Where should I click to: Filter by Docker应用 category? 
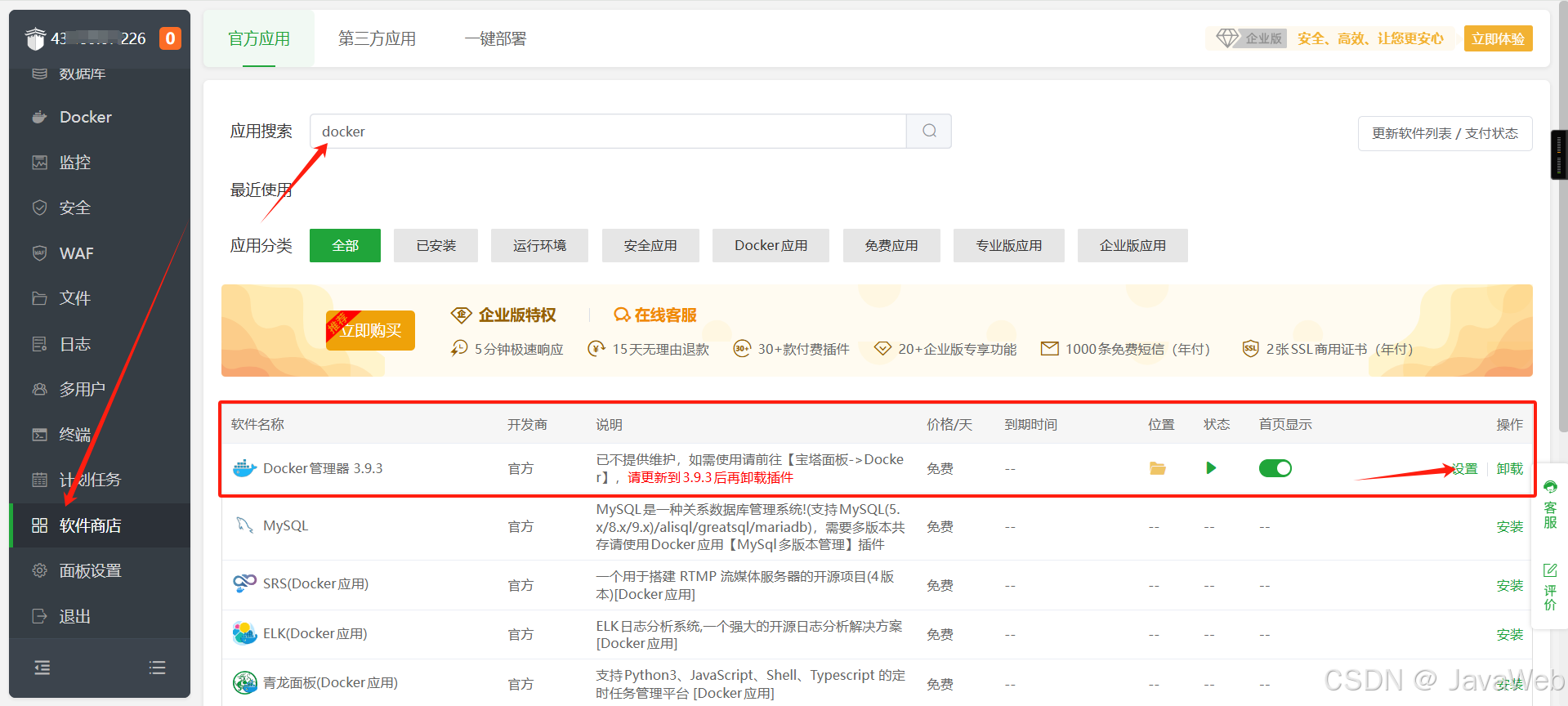(x=771, y=245)
